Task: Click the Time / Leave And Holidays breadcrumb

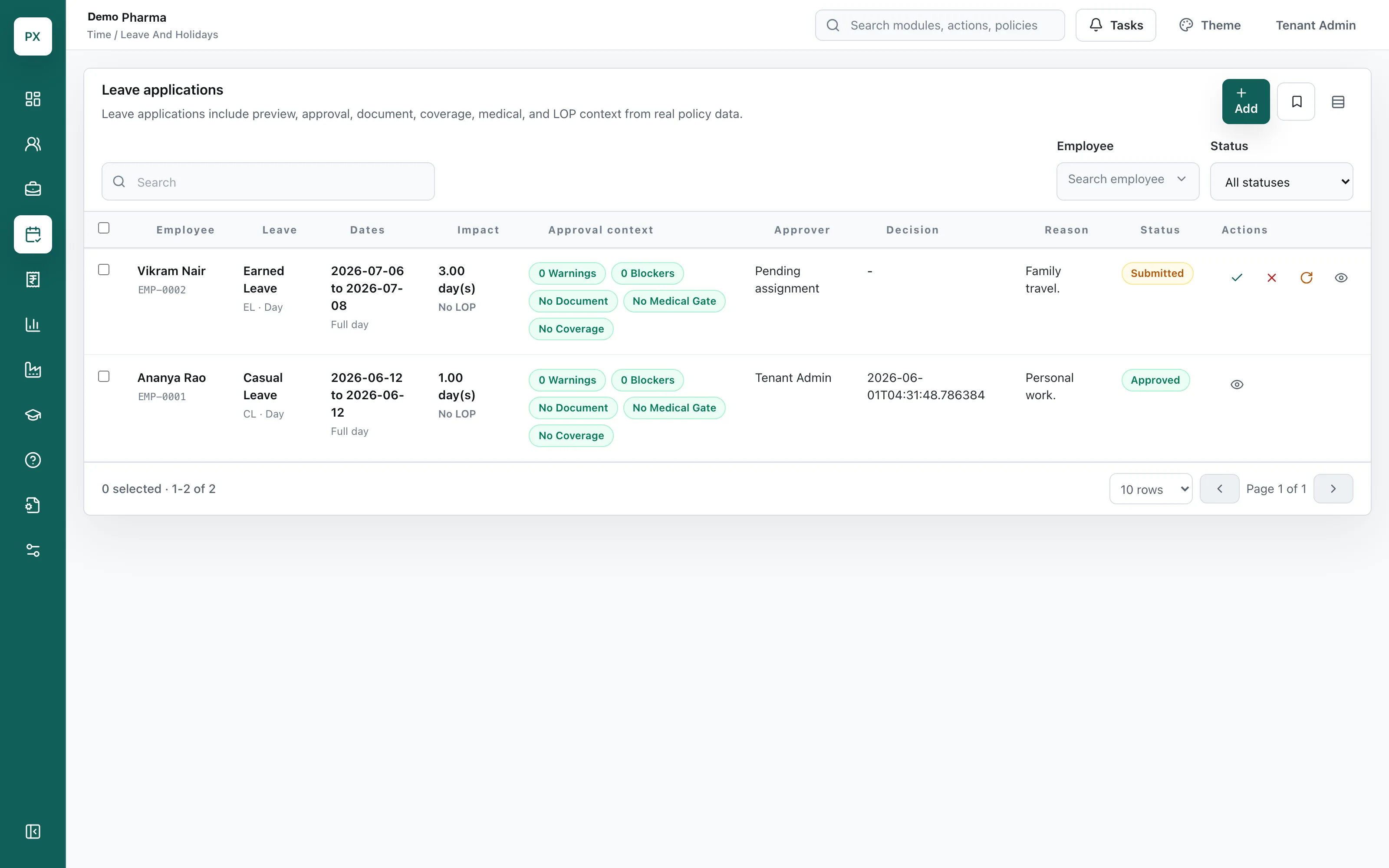Action: 153,34
